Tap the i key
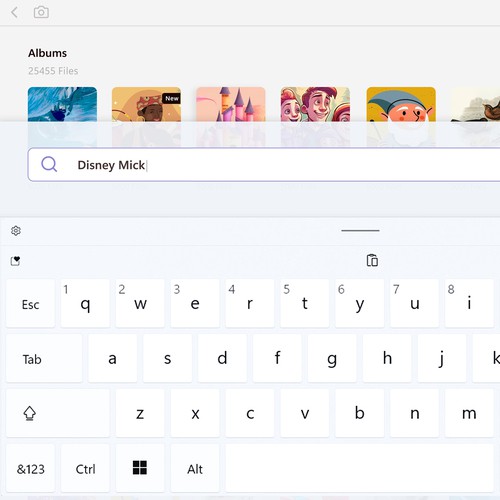The image size is (500, 500). [x=469, y=304]
